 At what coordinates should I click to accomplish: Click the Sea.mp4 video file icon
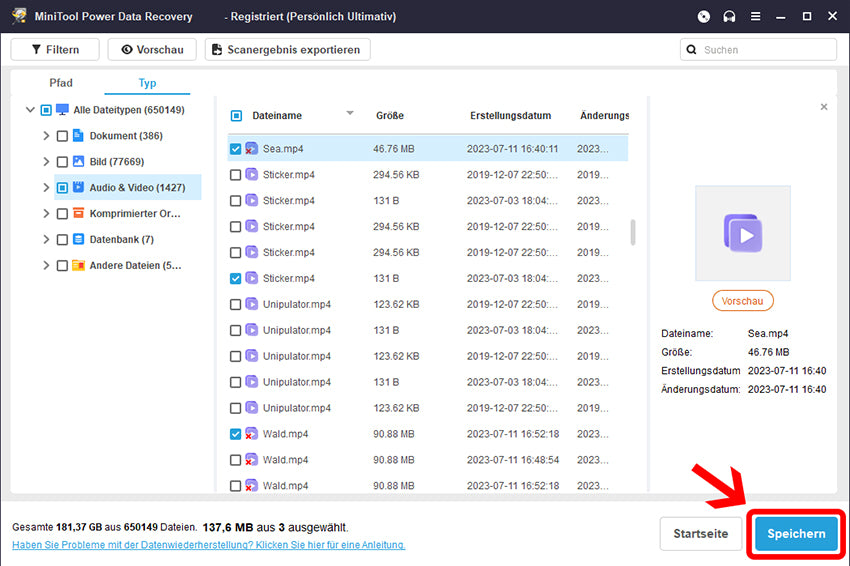click(252, 149)
